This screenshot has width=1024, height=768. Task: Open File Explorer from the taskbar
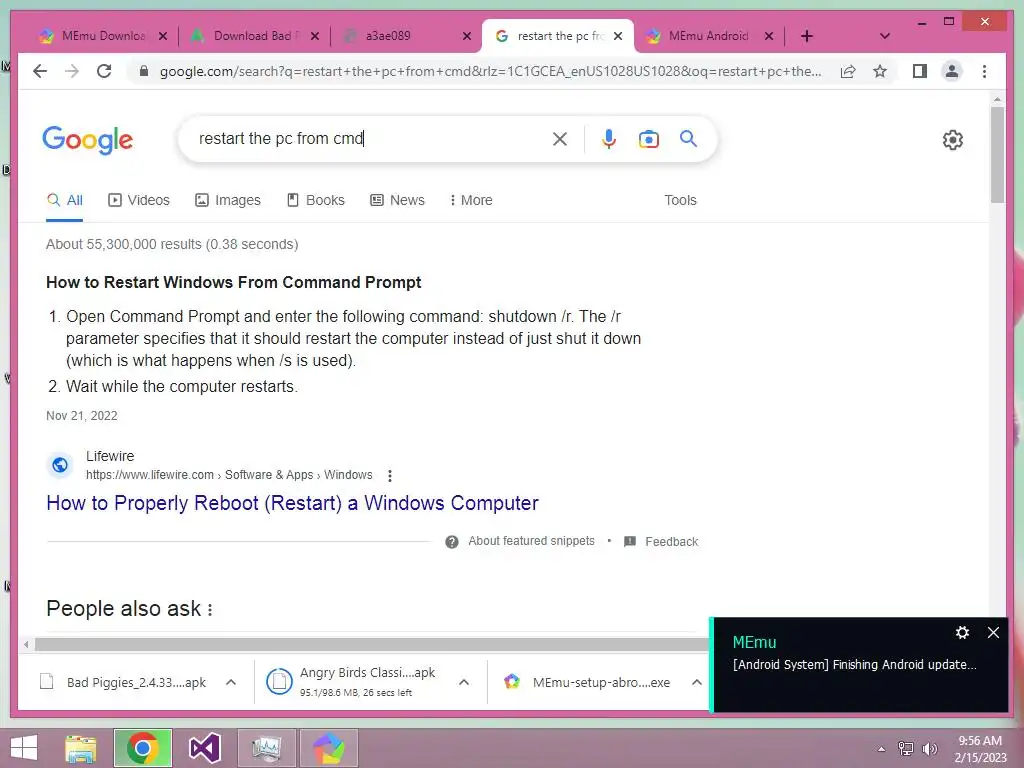coord(81,748)
